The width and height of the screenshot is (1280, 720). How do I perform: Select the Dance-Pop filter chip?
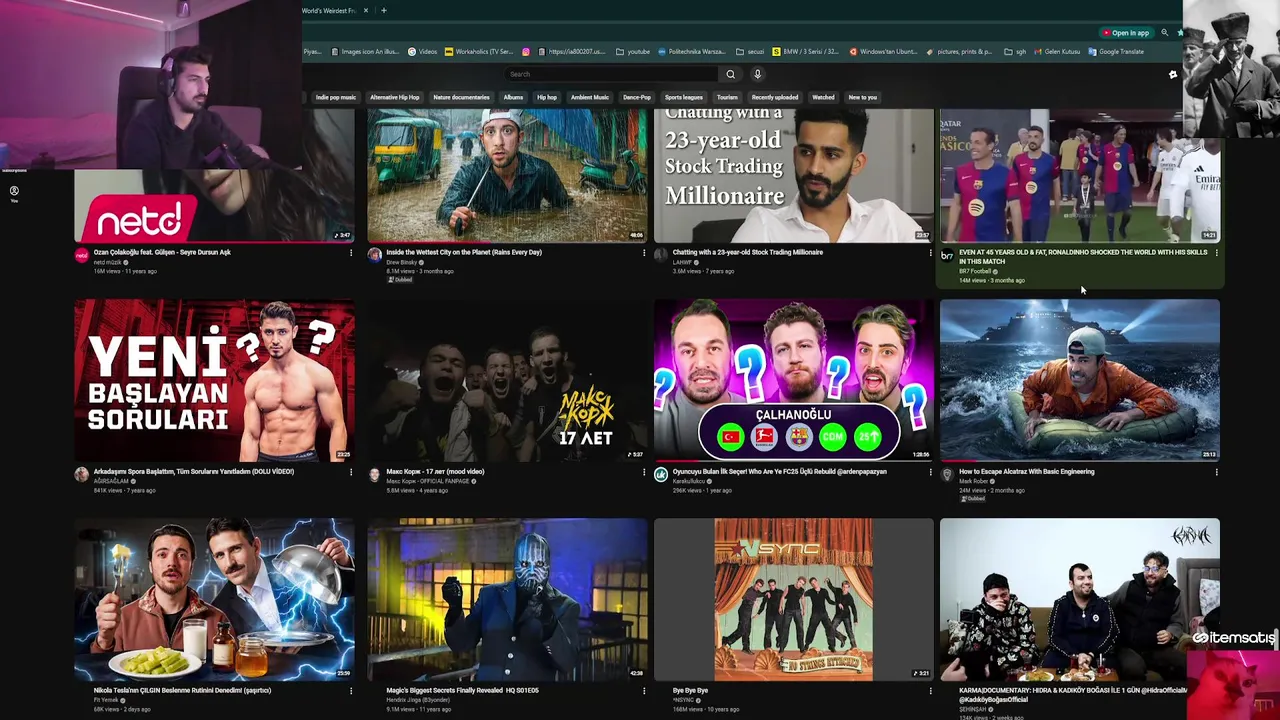(637, 97)
